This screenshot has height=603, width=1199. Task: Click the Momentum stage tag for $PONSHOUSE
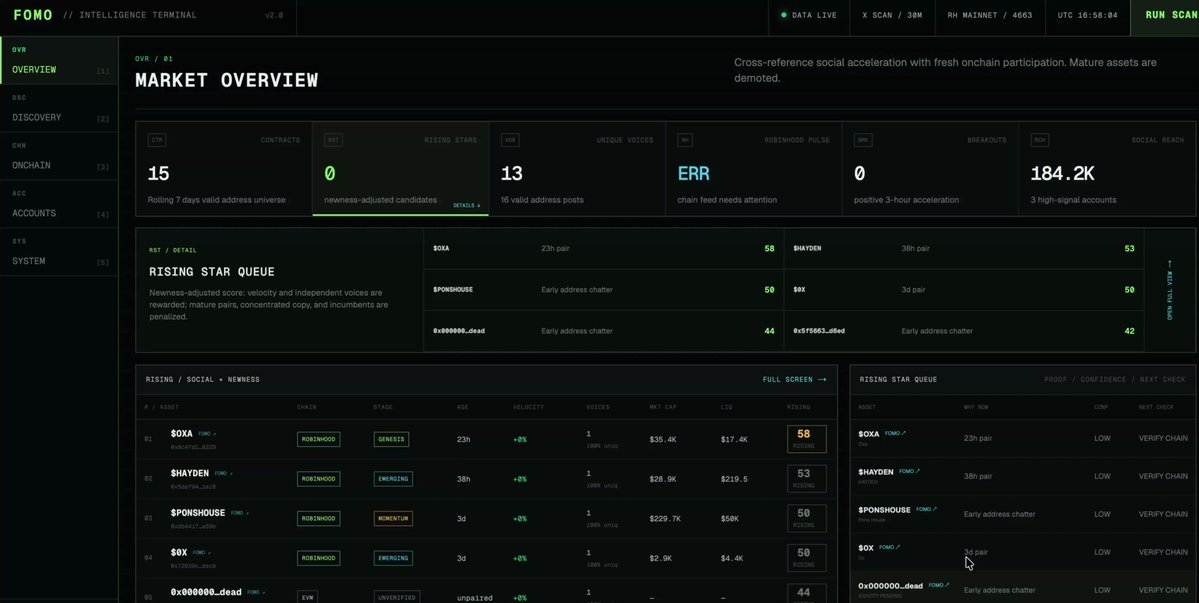pos(393,519)
